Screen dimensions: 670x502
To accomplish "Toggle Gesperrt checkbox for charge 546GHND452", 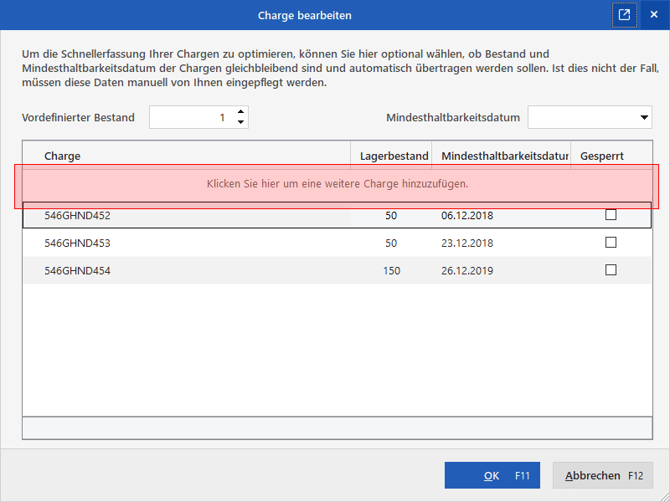I will click(611, 214).
